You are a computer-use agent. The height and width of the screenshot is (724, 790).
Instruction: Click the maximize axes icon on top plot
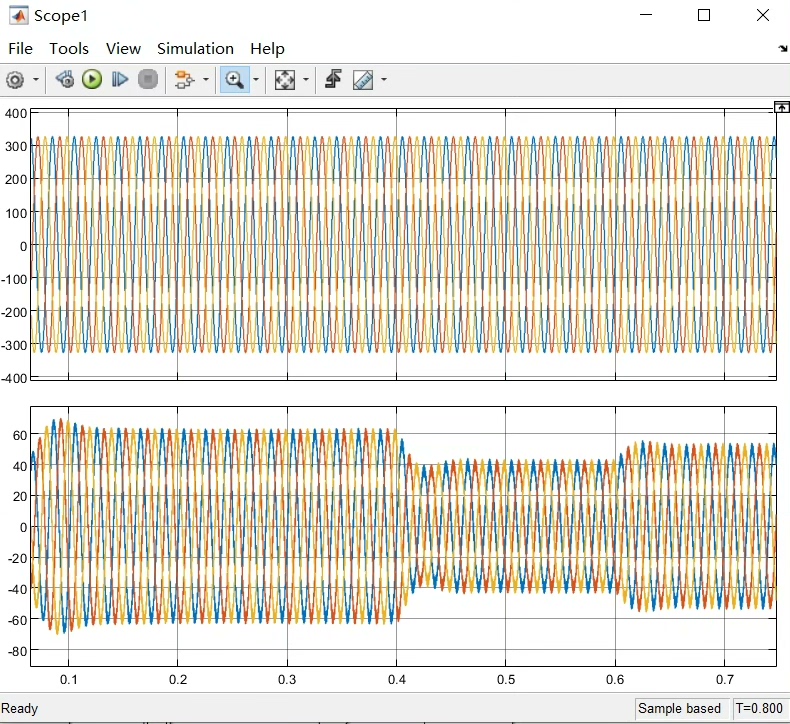[781, 107]
